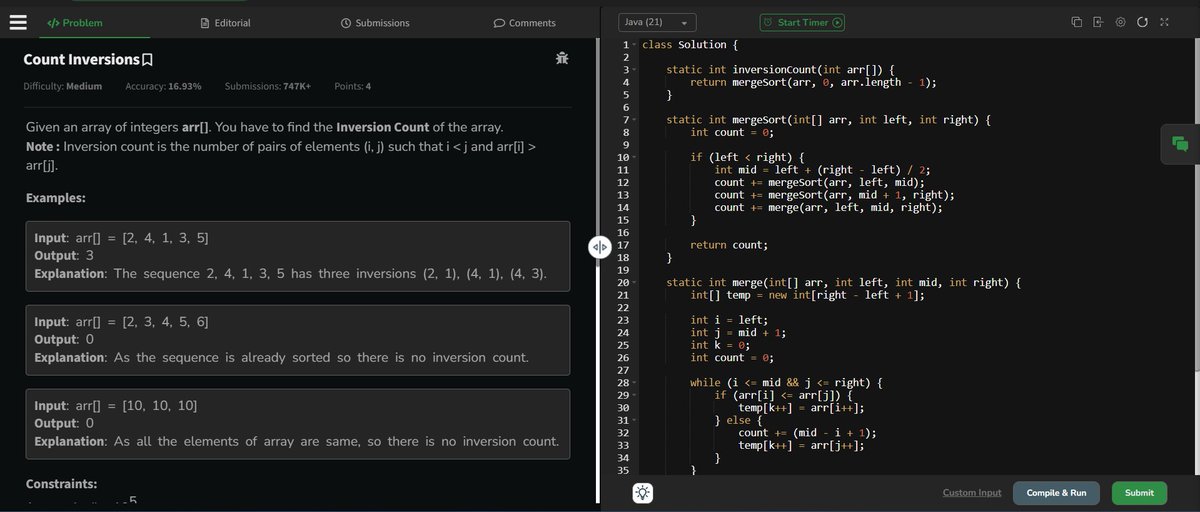Click 'Input: arr[] = [10, 10, 10]' text
This screenshot has height=512, width=1200.
pos(115,406)
